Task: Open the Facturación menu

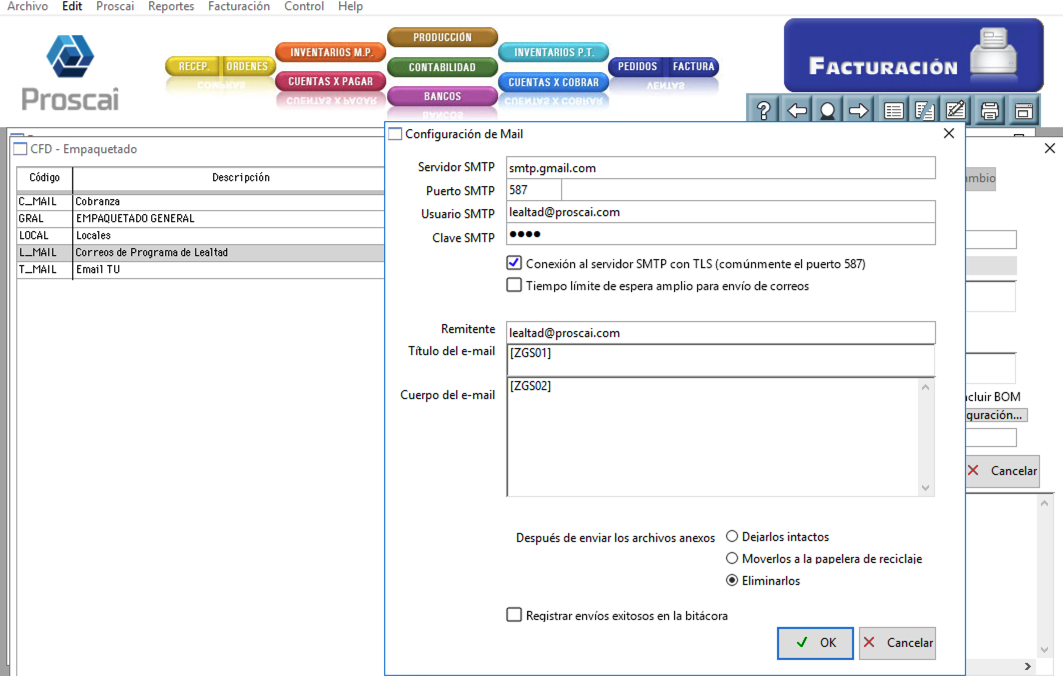Action: point(239,6)
